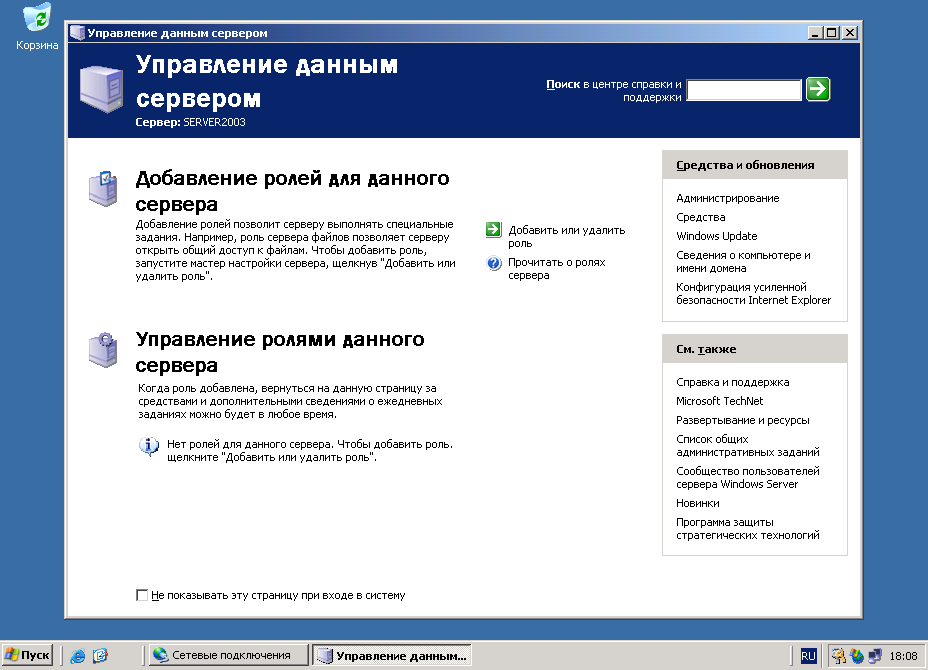Open Прочитать о ролях сервера link
The width and height of the screenshot is (928, 670).
pos(556,269)
